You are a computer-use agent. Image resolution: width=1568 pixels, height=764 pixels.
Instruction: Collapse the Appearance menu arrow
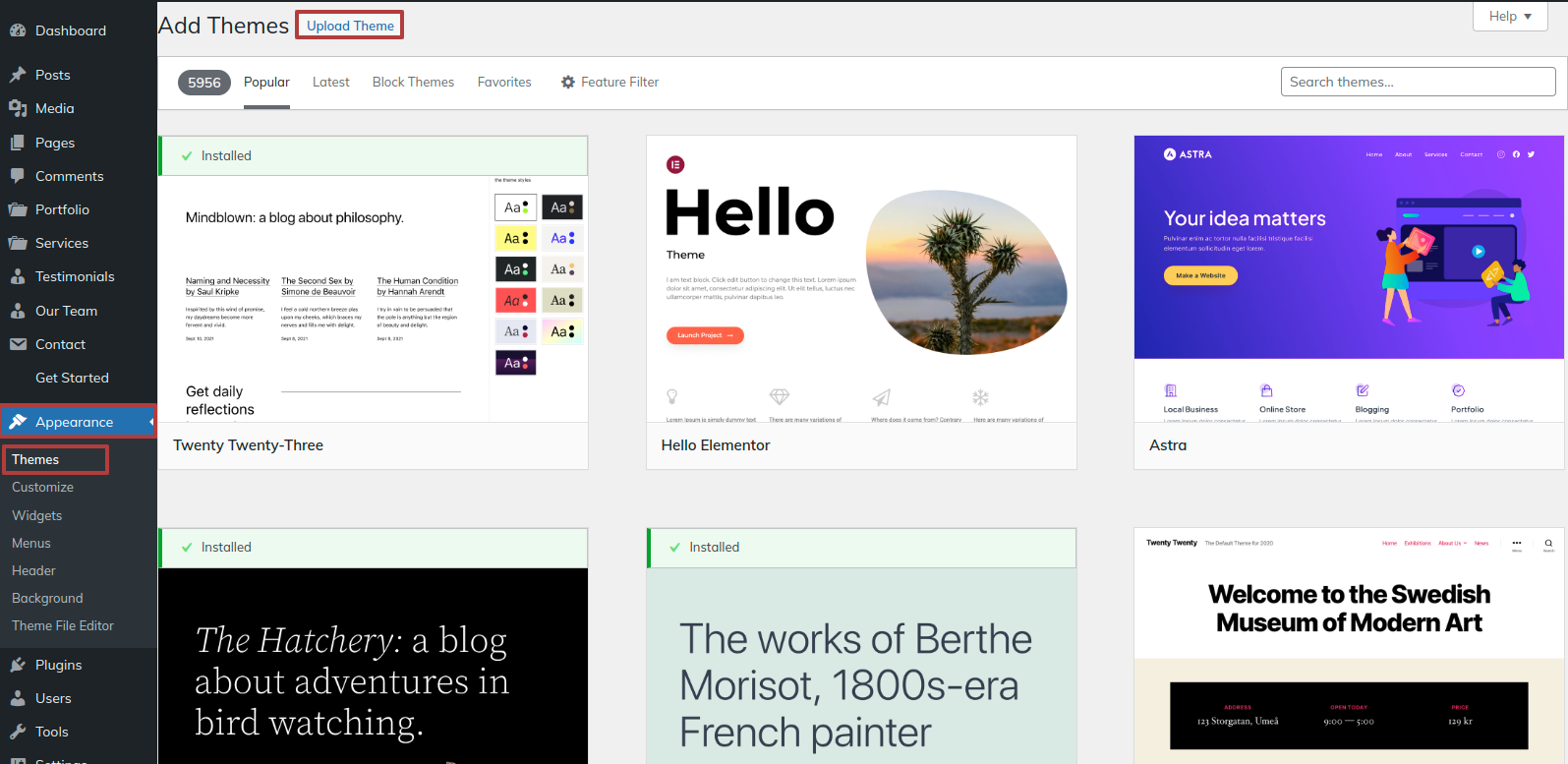click(151, 422)
